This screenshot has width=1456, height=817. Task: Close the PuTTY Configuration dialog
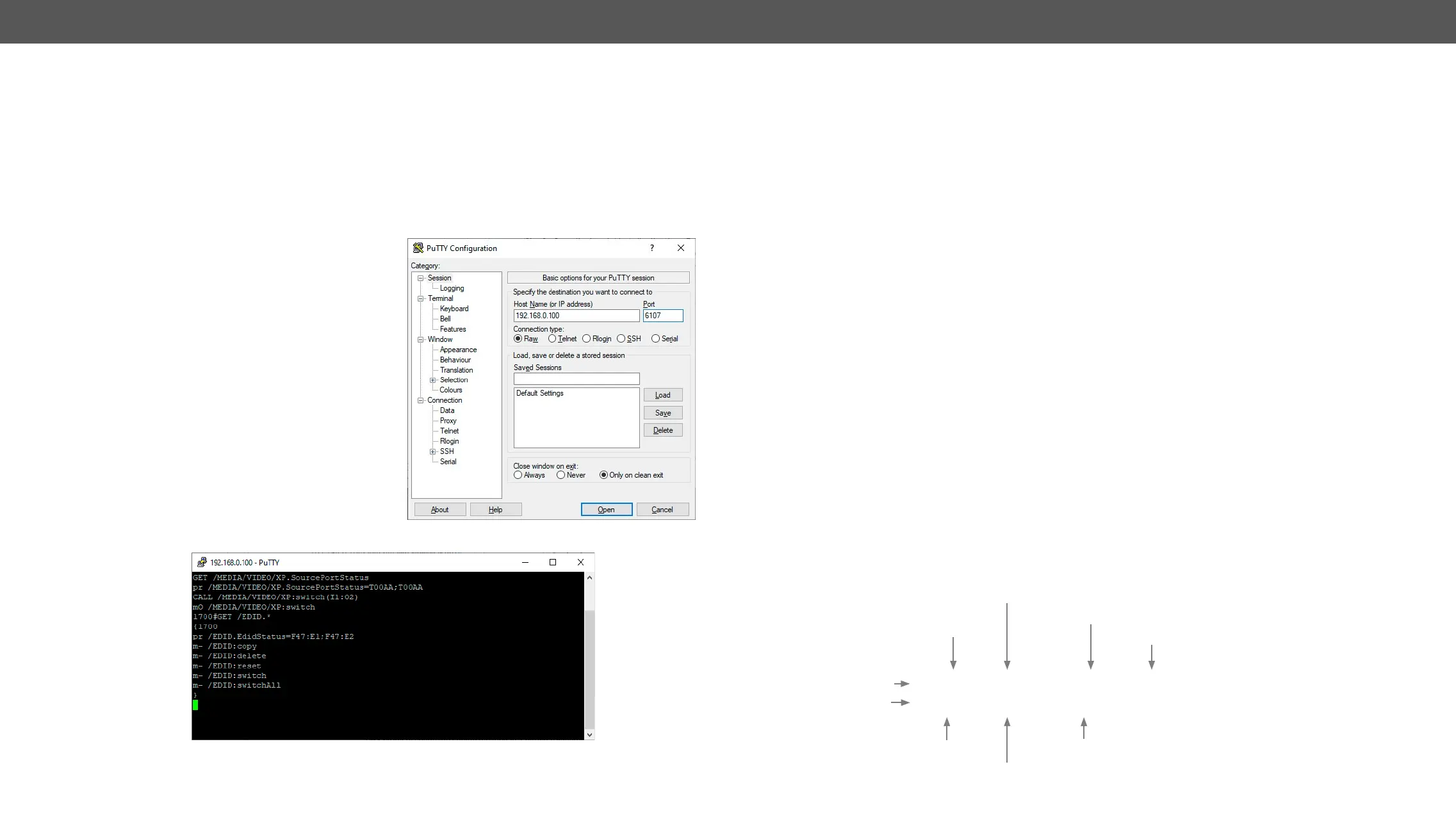tap(681, 248)
